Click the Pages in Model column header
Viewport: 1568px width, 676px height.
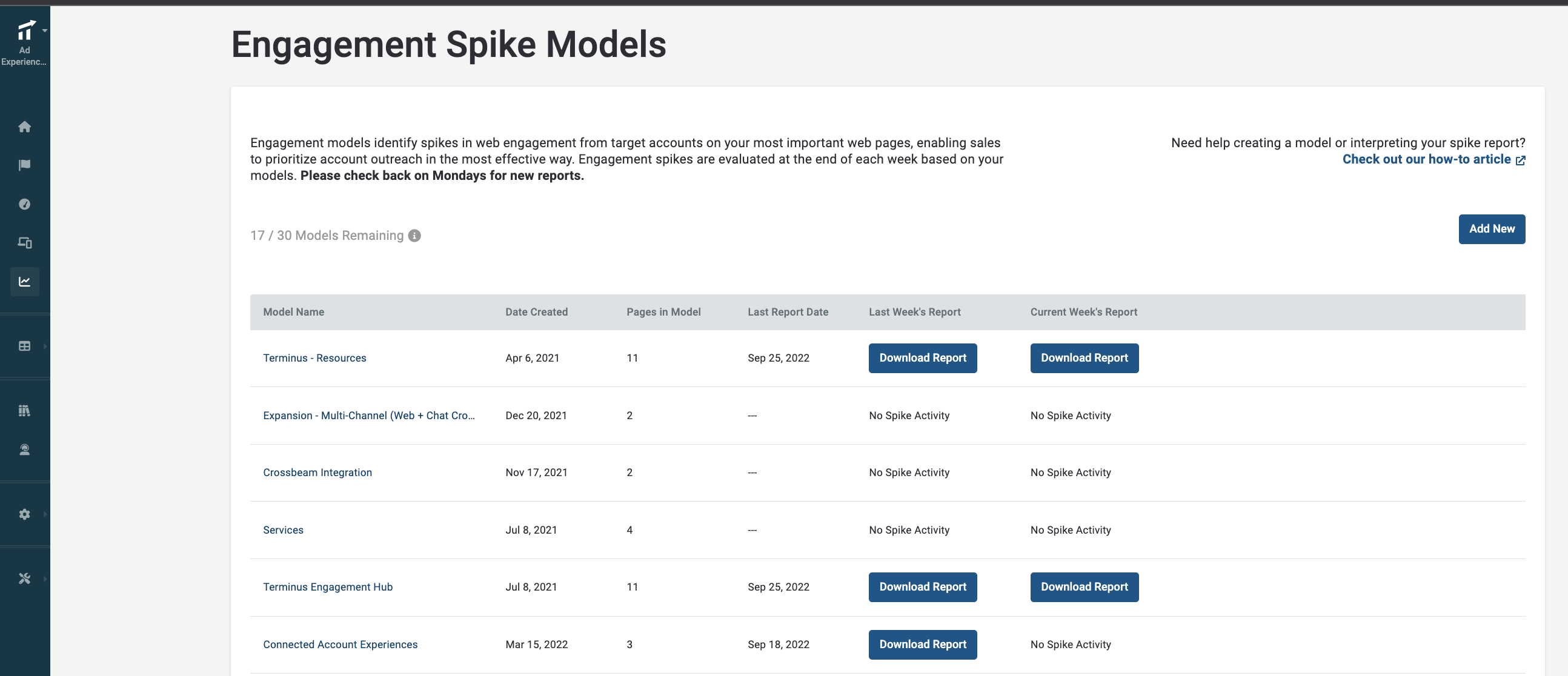663,312
